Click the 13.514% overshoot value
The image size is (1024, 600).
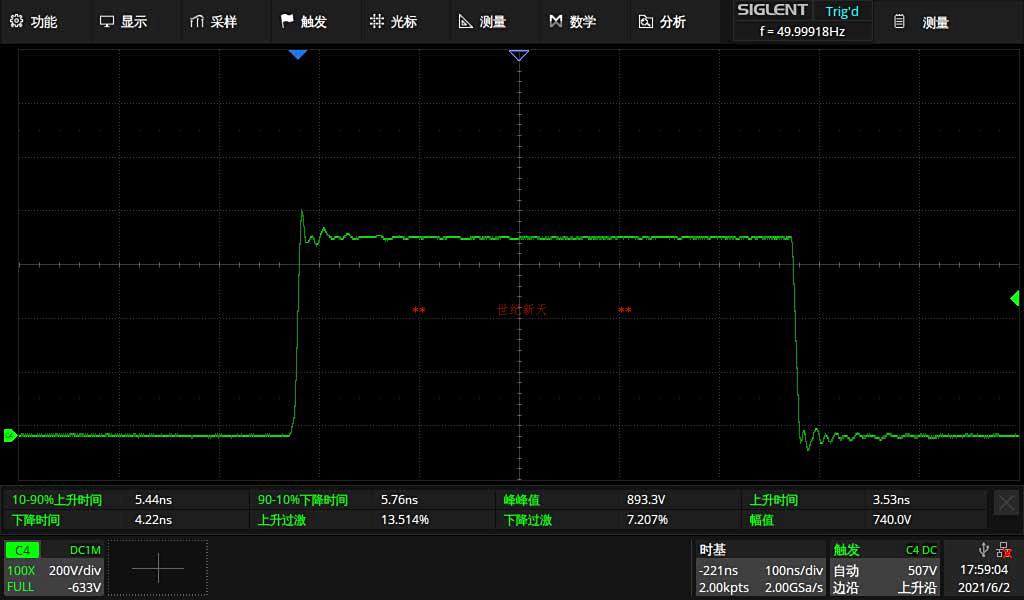pos(404,520)
